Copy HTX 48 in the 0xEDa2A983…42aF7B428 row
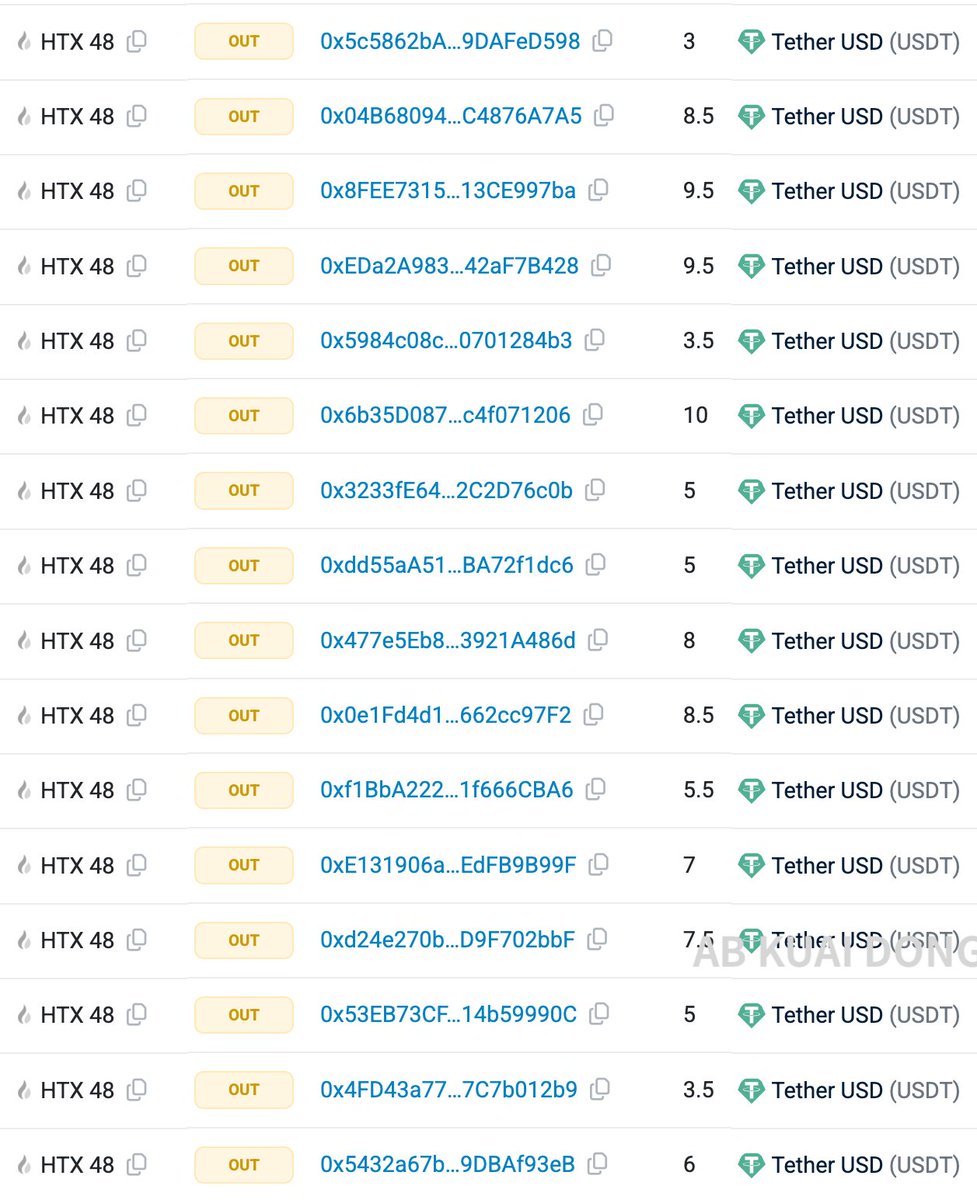The height and width of the screenshot is (1200, 977). pos(137,266)
